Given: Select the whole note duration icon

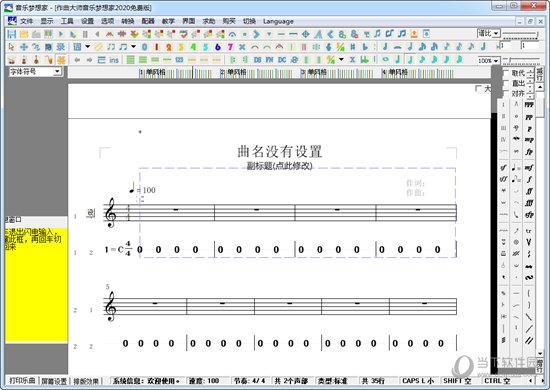Looking at the screenshot, I should point(385,59).
